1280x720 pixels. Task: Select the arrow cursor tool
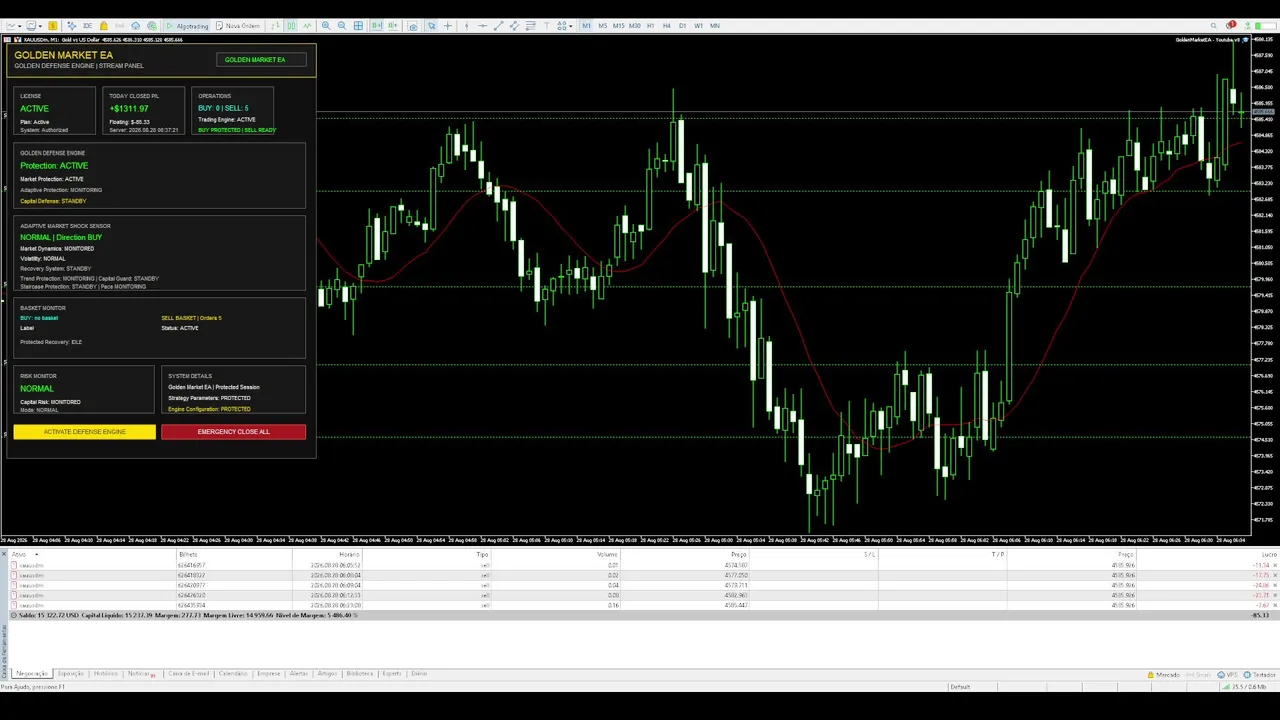[431, 26]
